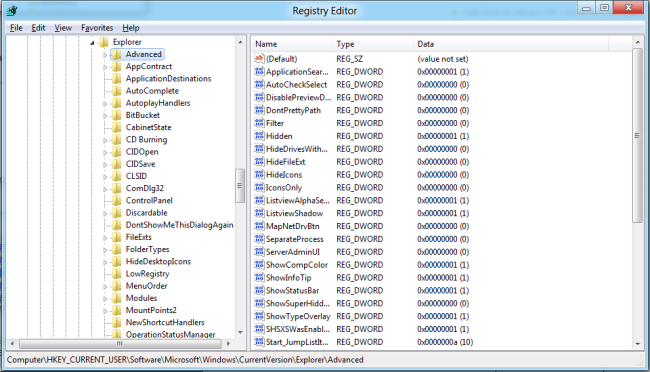Select the AutoComplete key
The image size is (650, 372).
click(152, 91)
